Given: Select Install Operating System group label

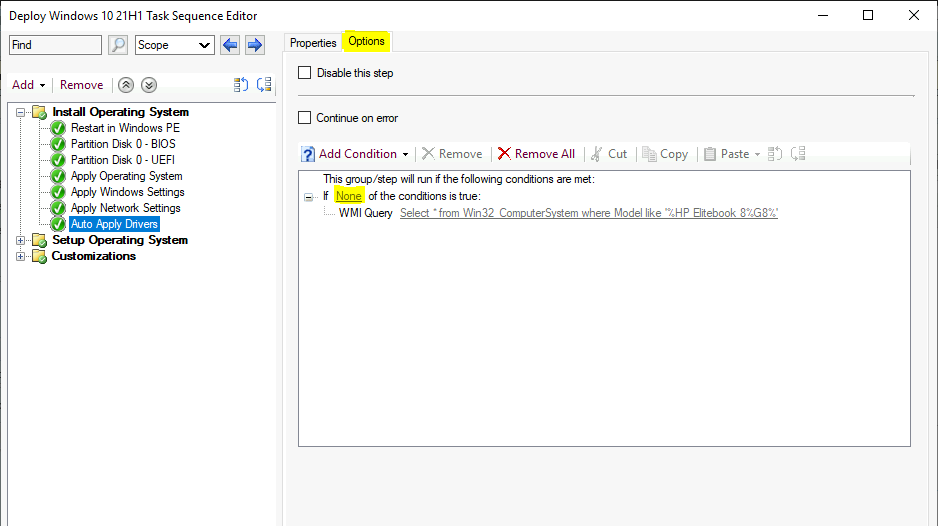Looking at the screenshot, I should tap(120, 112).
